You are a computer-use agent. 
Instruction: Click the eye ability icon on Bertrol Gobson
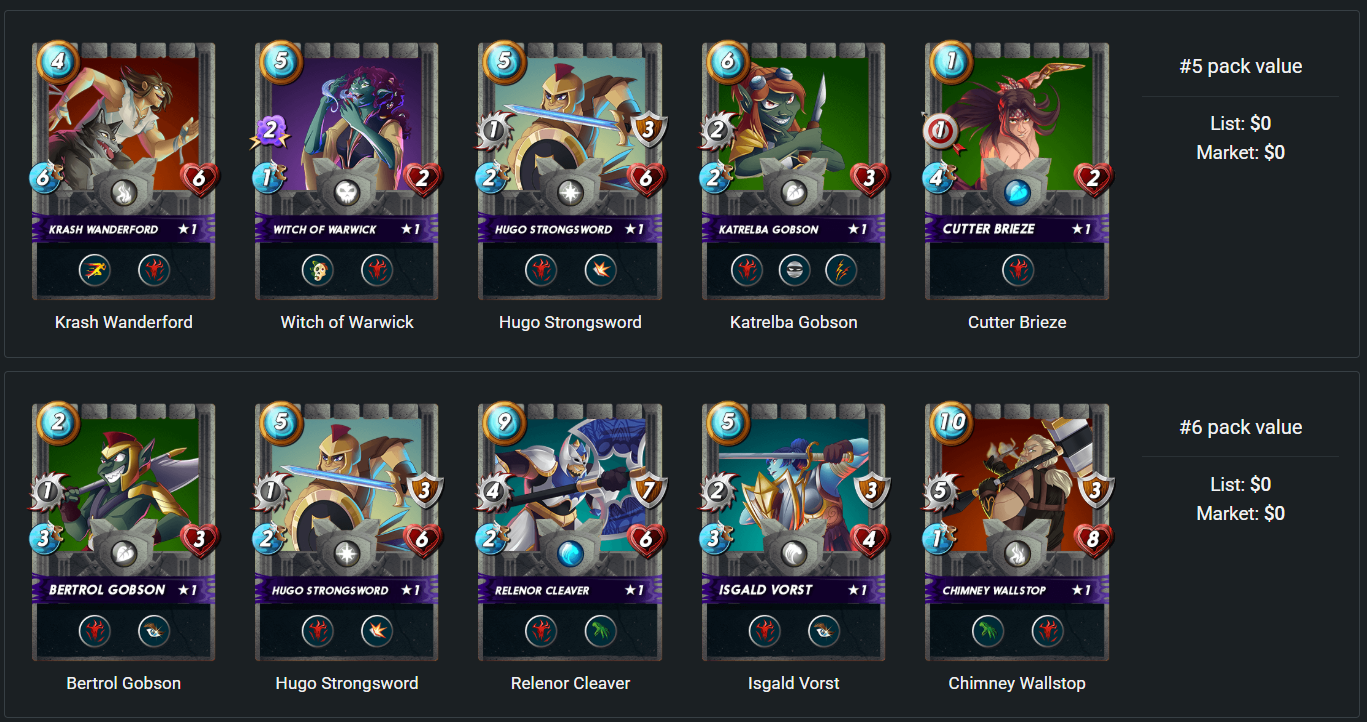(x=154, y=631)
